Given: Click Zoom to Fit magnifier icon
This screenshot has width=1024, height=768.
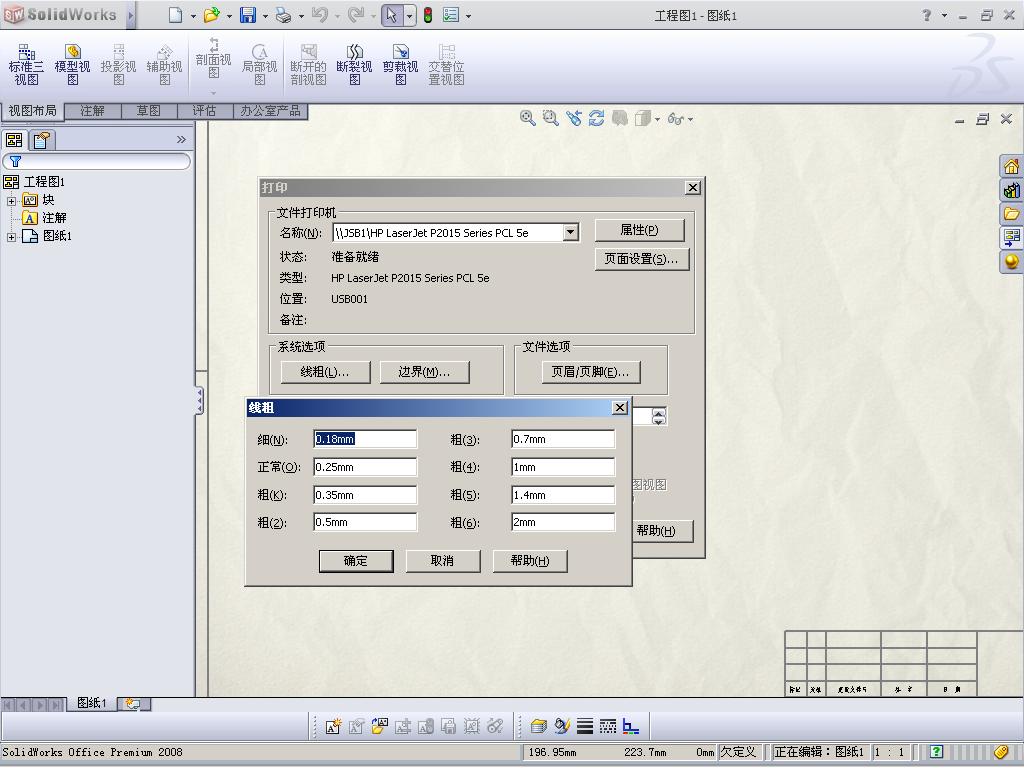Looking at the screenshot, I should tap(528, 118).
